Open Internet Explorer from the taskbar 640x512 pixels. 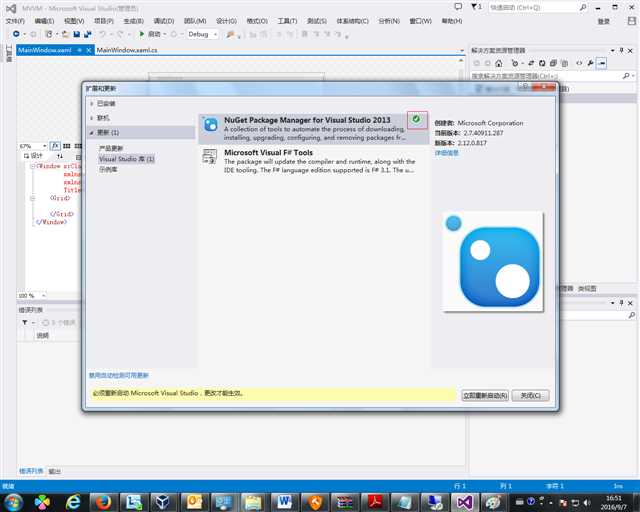point(73,502)
